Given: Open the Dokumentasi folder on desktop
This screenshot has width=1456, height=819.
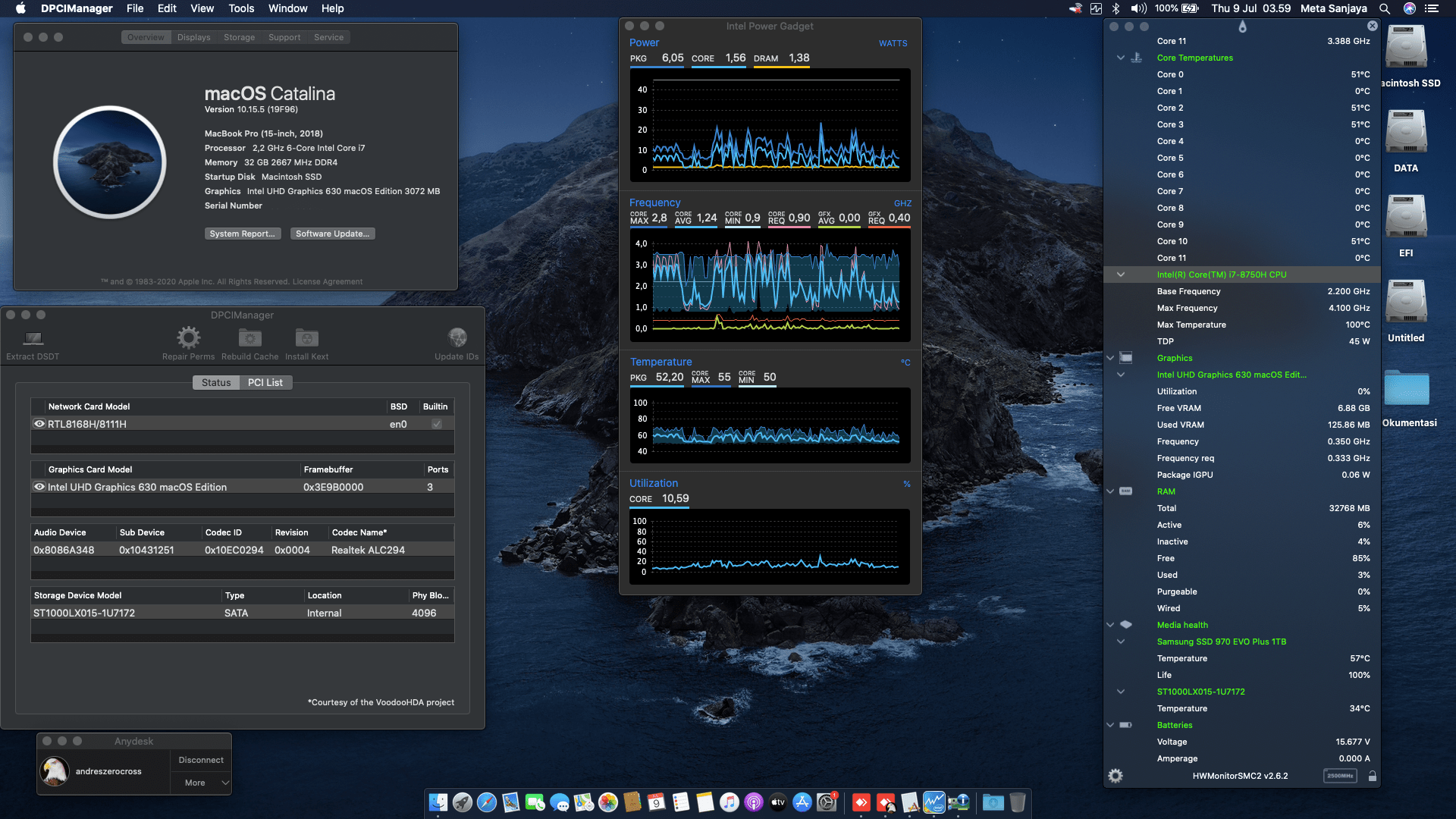Looking at the screenshot, I should pyautogui.click(x=1407, y=388).
